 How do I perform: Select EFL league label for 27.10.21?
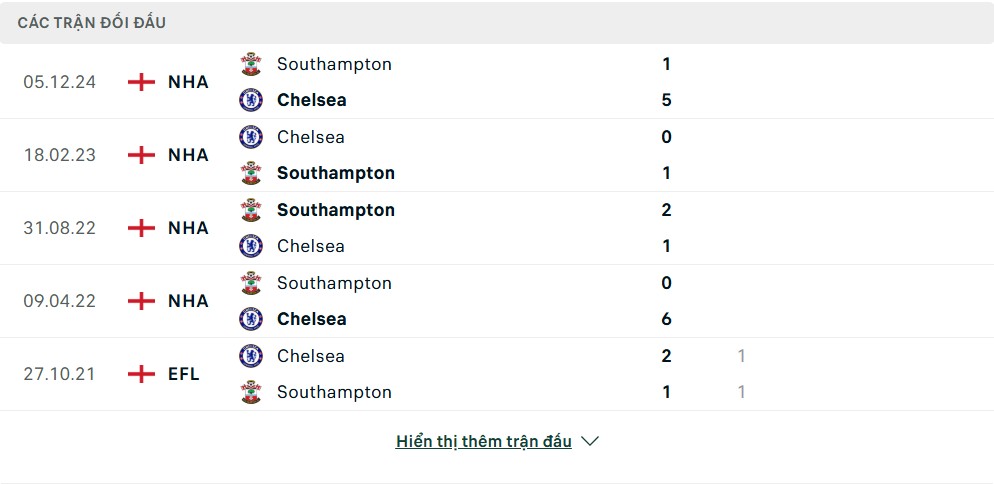pyautogui.click(x=184, y=374)
